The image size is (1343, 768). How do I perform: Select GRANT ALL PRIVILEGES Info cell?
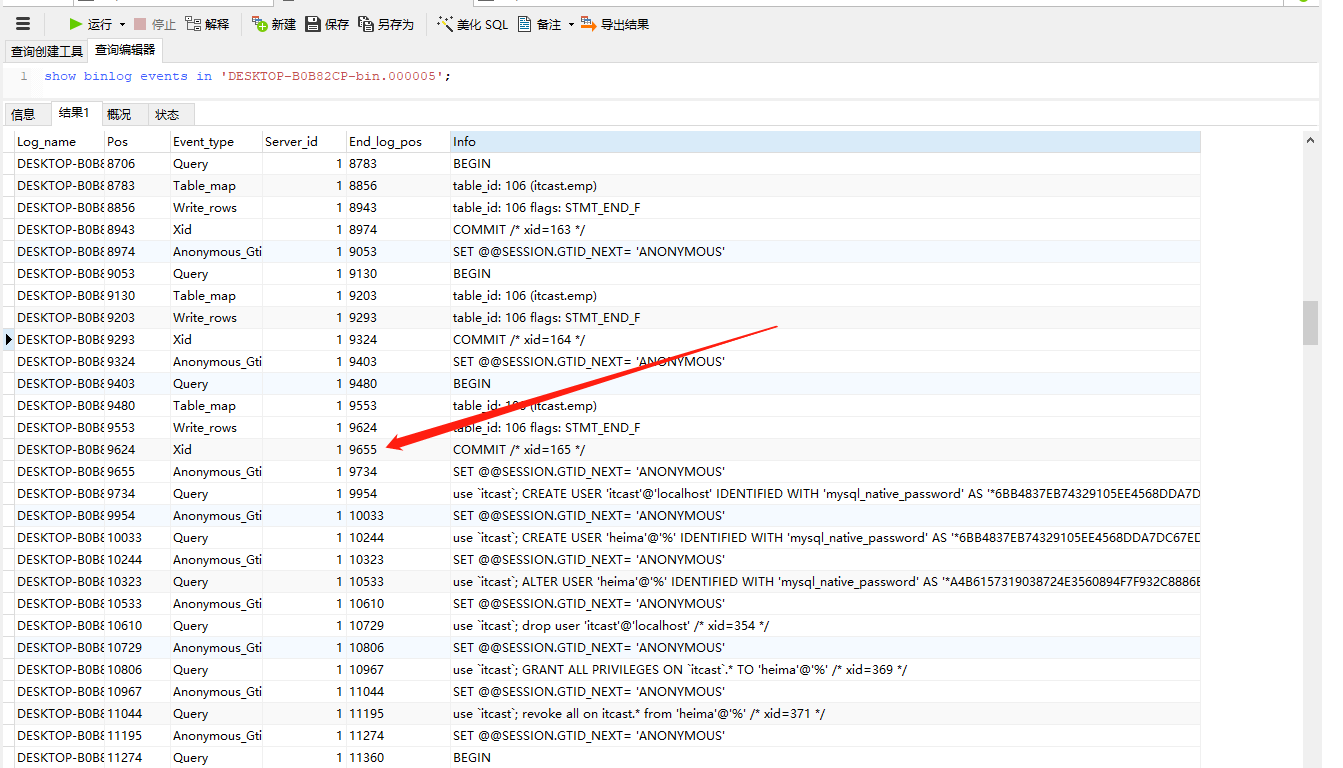tap(825, 670)
